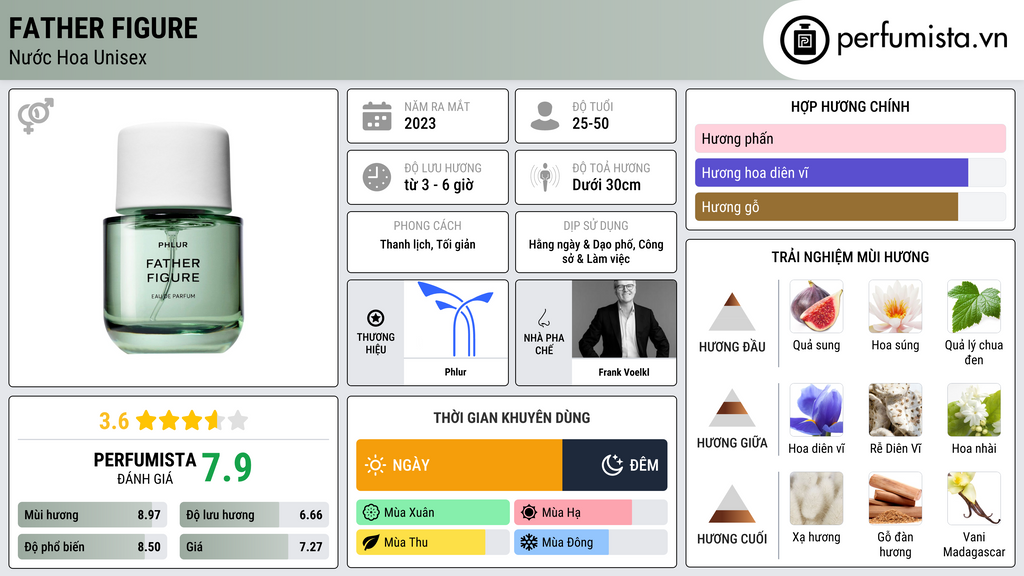Click the Quả lý chua đen image
This screenshot has width=1024, height=576.
click(x=974, y=306)
